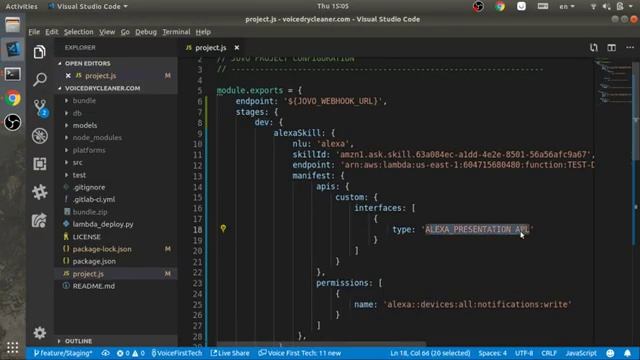Screen dimensions: 640x360
Task: Open .gitlab-ci.yml in explorer
Action: (x=93, y=199)
